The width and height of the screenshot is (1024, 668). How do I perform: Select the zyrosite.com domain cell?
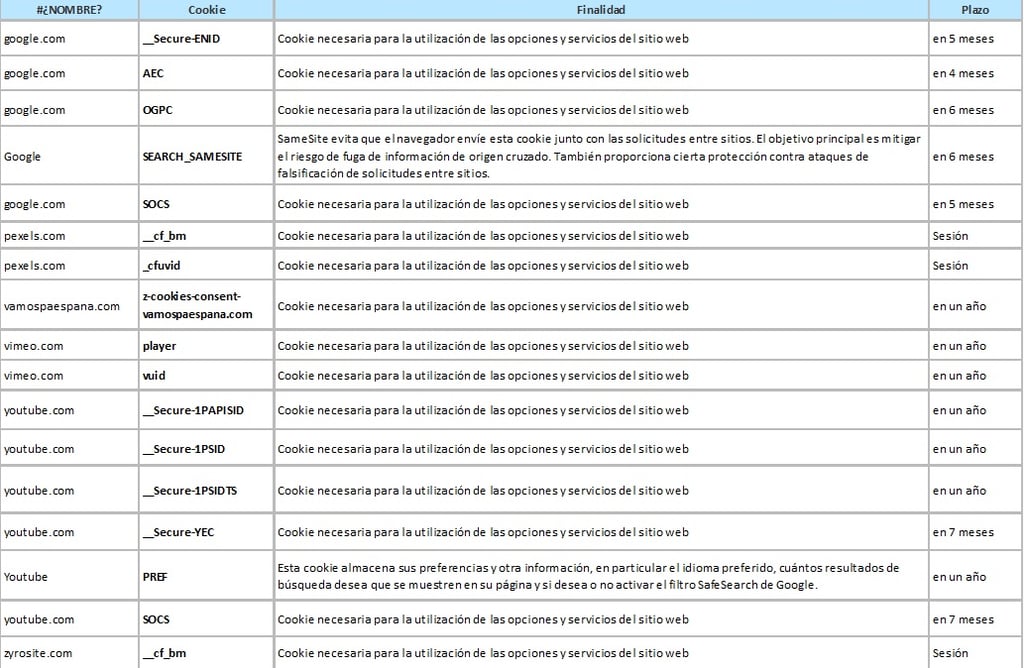coord(69,653)
